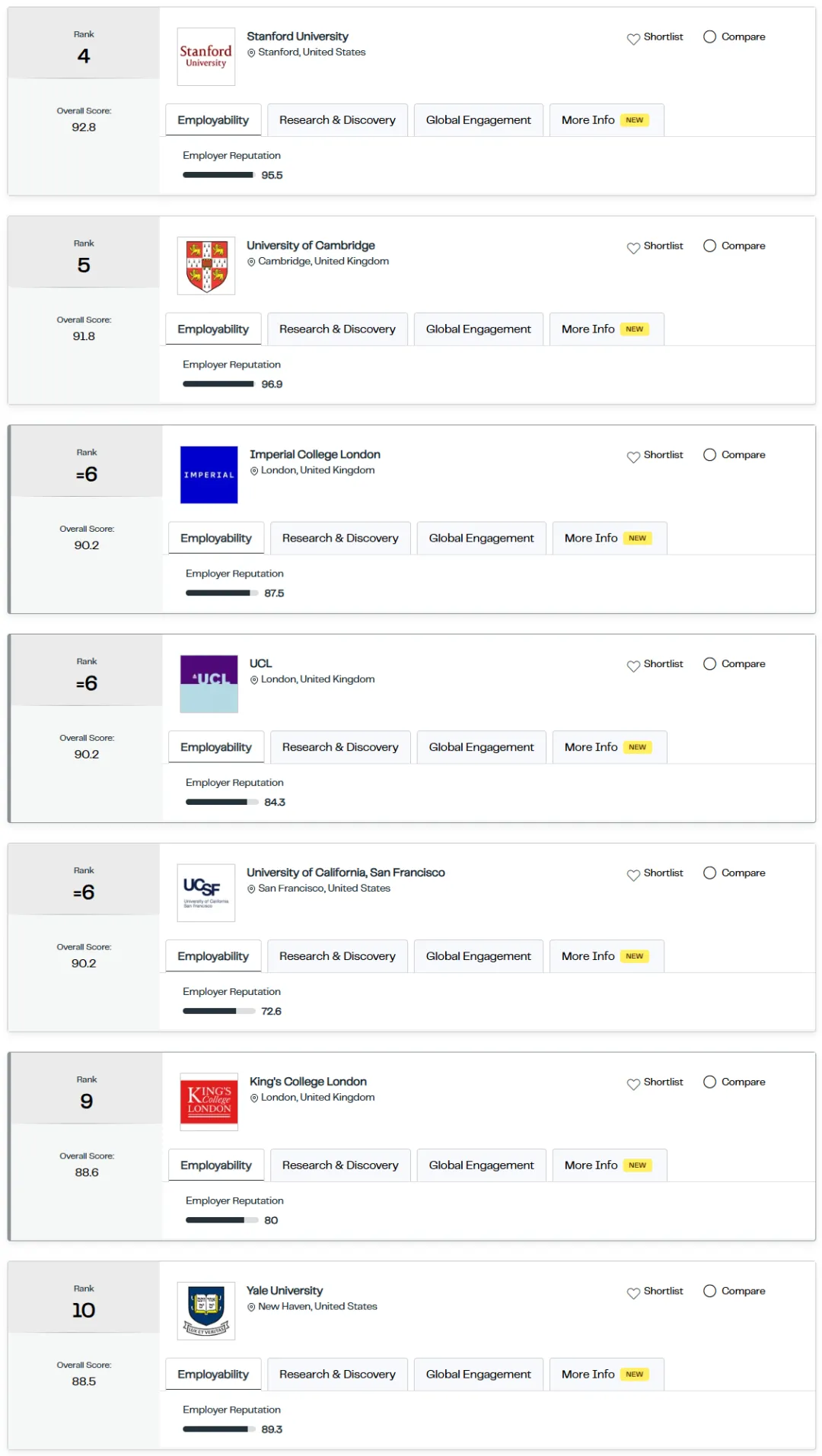Click the Shortlist heart icon for King's College London
This screenshot has height=1456, width=822.
tap(632, 1083)
